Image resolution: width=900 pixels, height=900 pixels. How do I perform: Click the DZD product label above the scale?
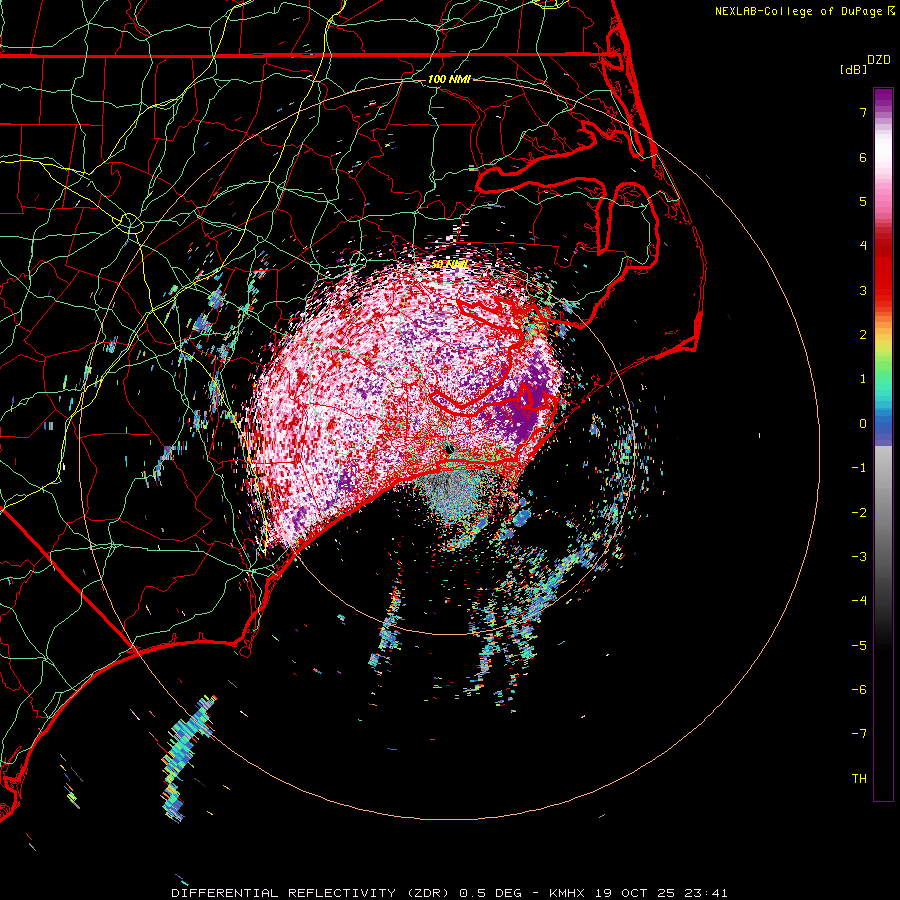coord(879,60)
